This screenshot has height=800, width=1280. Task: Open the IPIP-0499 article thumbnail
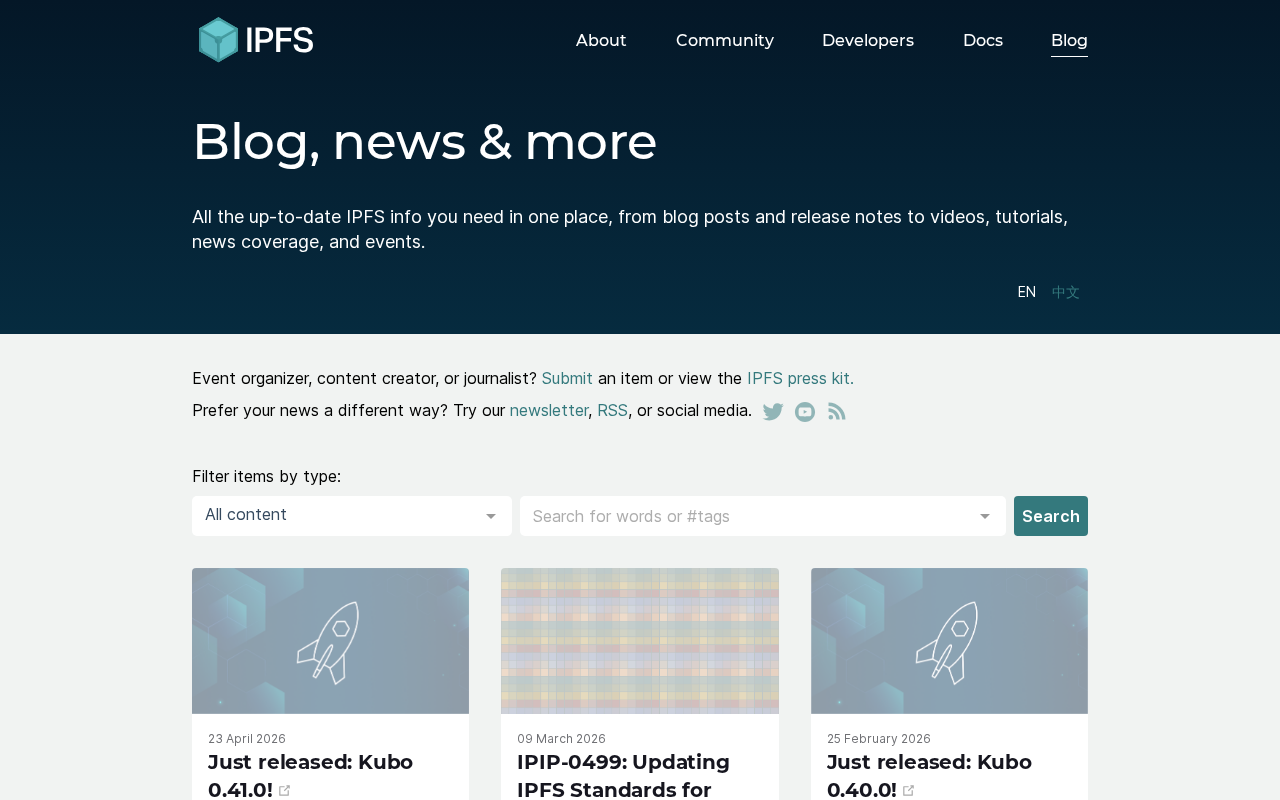(640, 641)
